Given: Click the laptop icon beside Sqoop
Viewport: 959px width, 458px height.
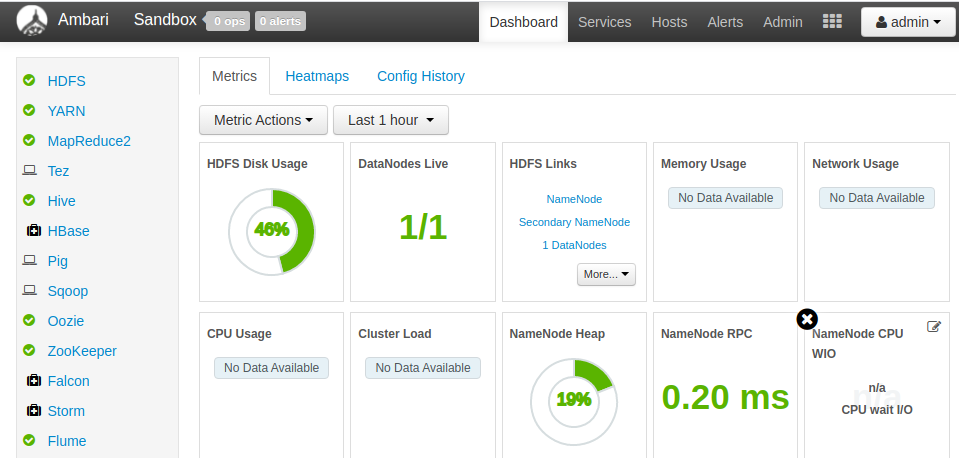Looking at the screenshot, I should (x=29, y=290).
